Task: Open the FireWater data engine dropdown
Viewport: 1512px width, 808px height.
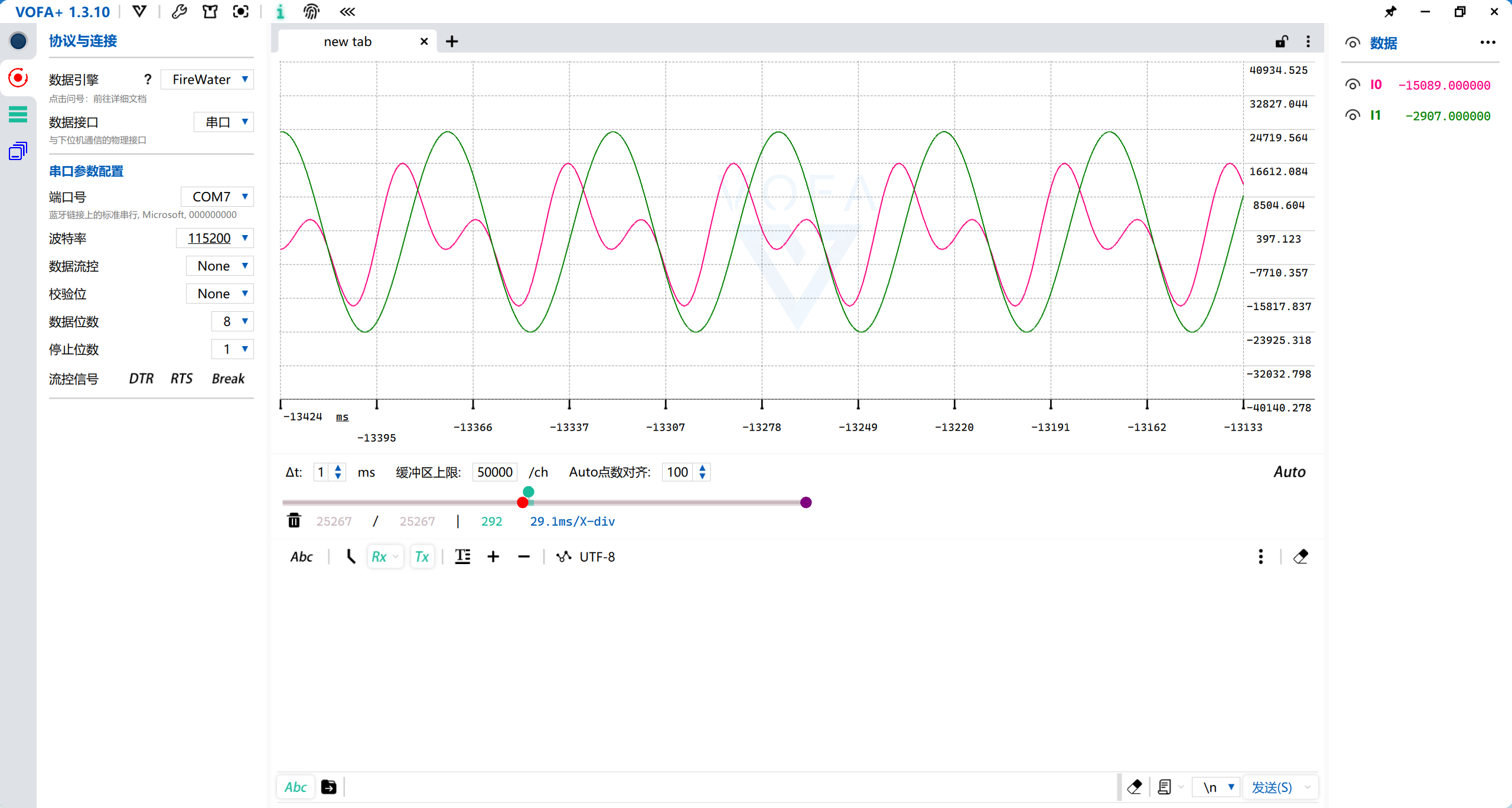Action: pyautogui.click(x=207, y=79)
